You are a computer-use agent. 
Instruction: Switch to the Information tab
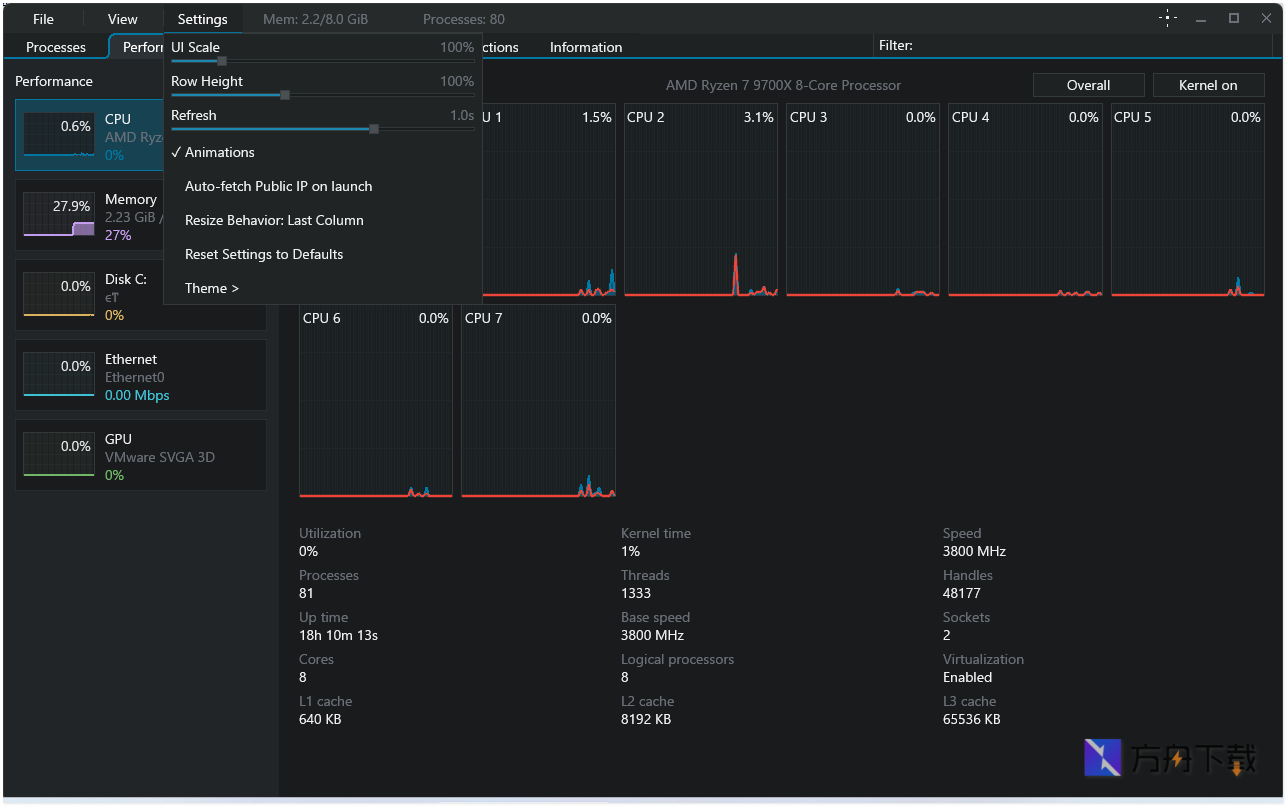click(x=586, y=47)
